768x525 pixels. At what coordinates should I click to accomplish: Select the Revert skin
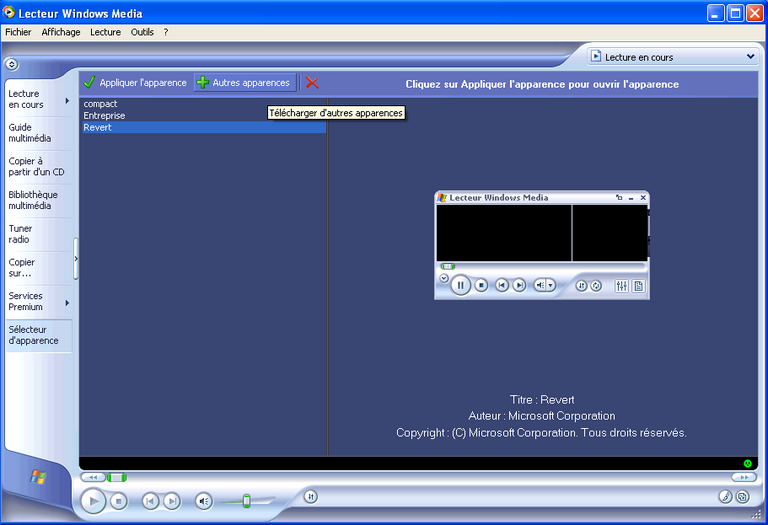pos(204,127)
